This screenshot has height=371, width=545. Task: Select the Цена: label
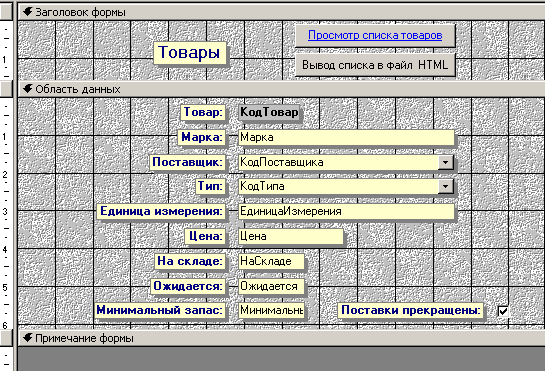pos(205,236)
